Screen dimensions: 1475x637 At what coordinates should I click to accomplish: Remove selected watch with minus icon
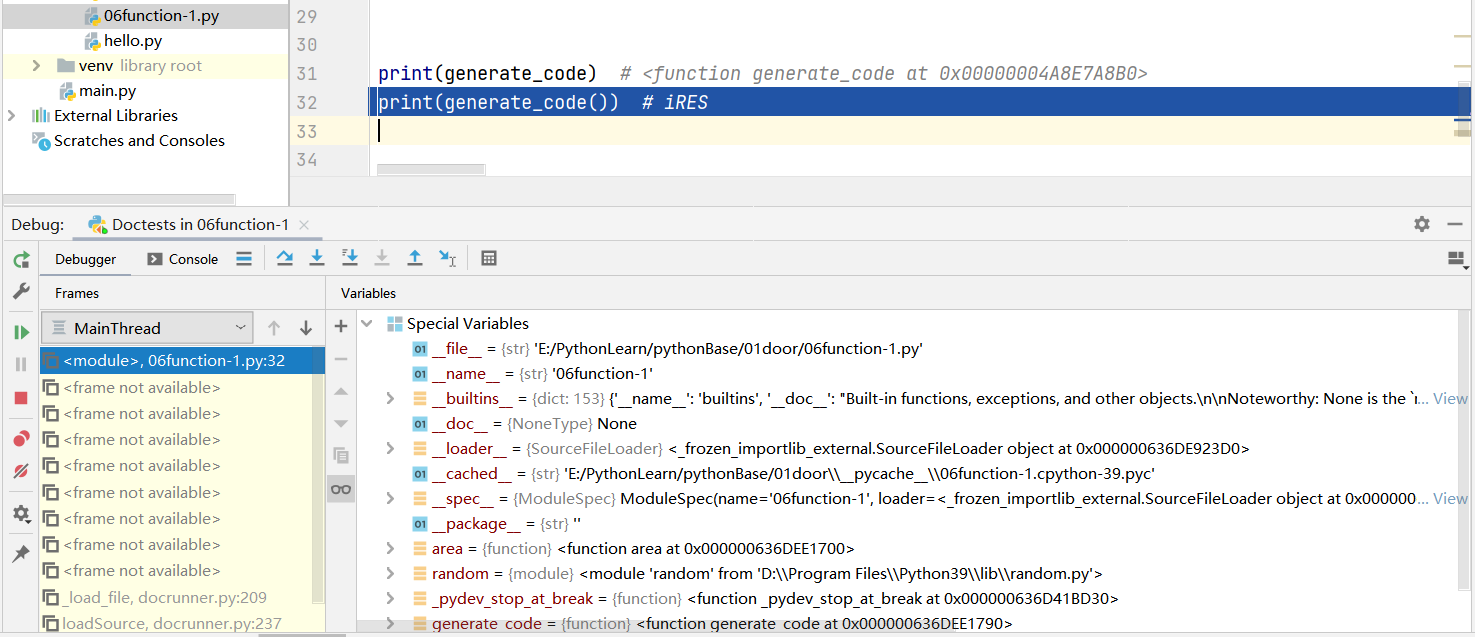click(x=341, y=358)
